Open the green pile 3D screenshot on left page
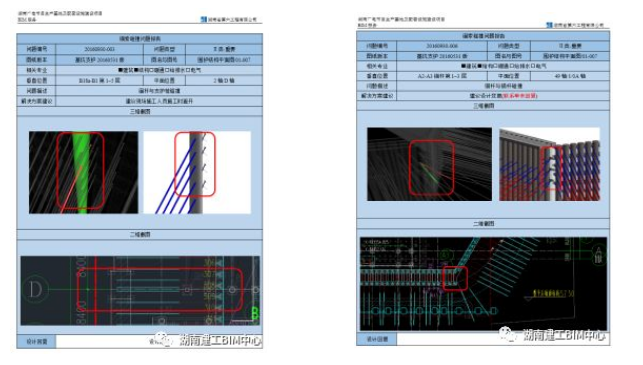This screenshot has height=365, width=643. tap(83, 172)
